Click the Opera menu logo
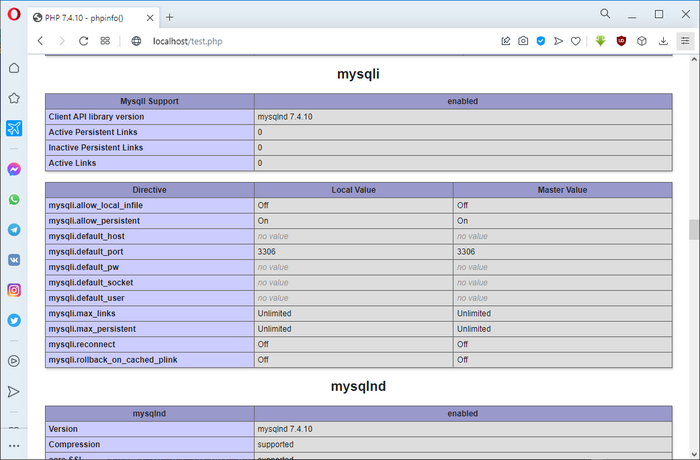Viewport: 700px width, 460px height. pyautogui.click(x=13, y=15)
